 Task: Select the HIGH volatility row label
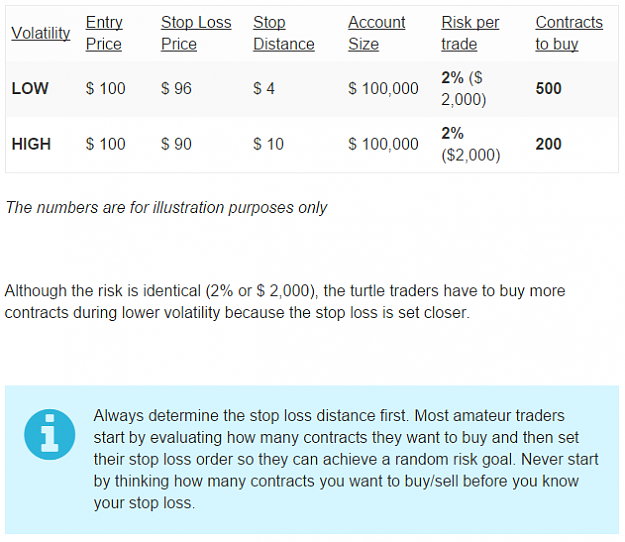coord(31,144)
